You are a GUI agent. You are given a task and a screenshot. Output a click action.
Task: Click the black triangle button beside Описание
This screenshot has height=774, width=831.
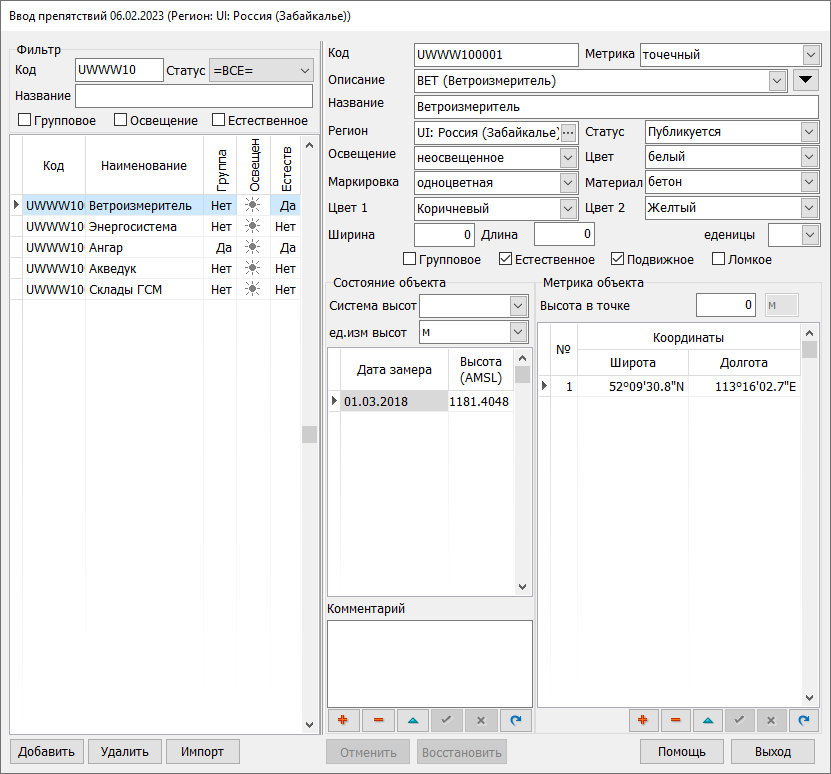tap(806, 81)
